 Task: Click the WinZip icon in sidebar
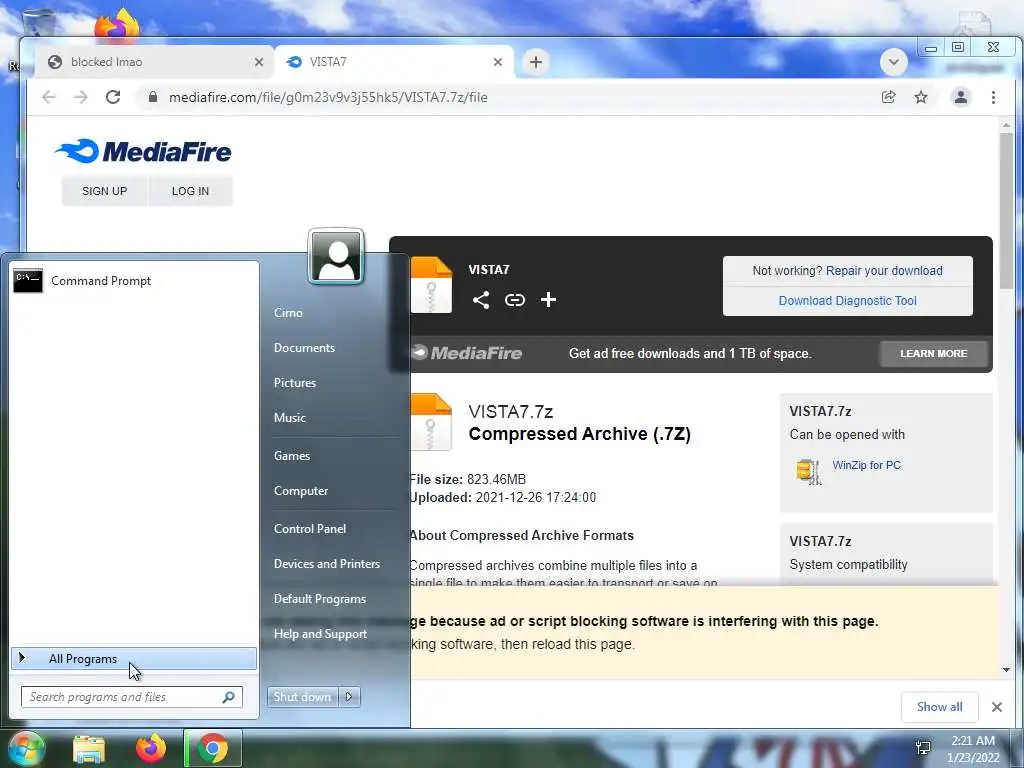808,471
